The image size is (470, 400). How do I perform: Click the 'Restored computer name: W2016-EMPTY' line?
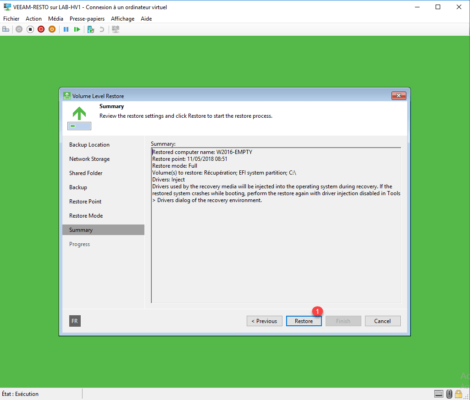coord(202,152)
